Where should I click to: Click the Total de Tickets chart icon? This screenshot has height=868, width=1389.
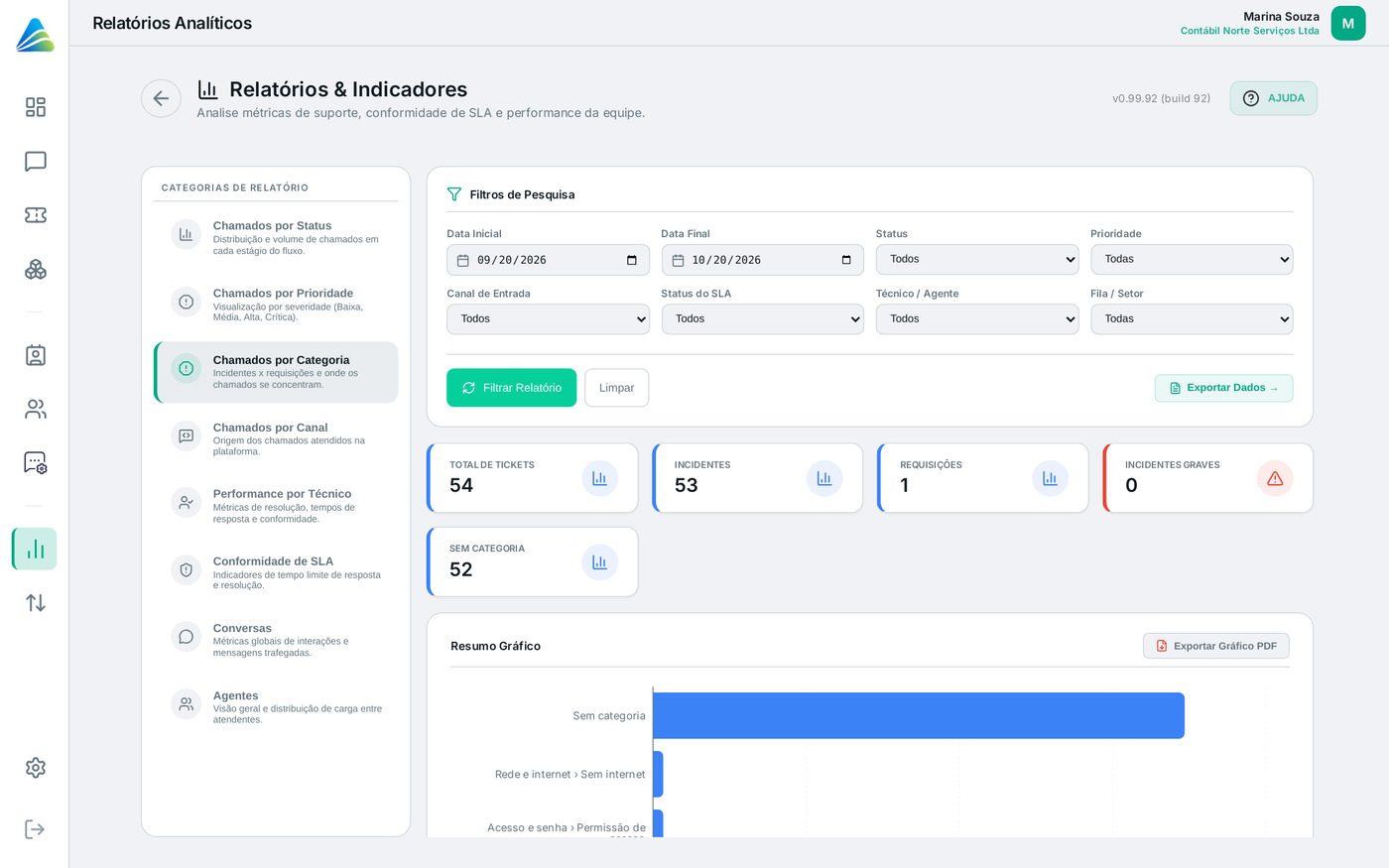click(x=599, y=478)
